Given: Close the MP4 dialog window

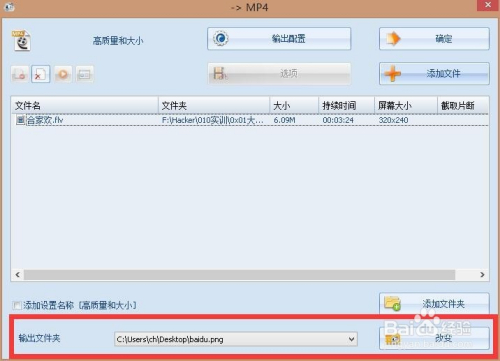Looking at the screenshot, I should coord(488,5).
